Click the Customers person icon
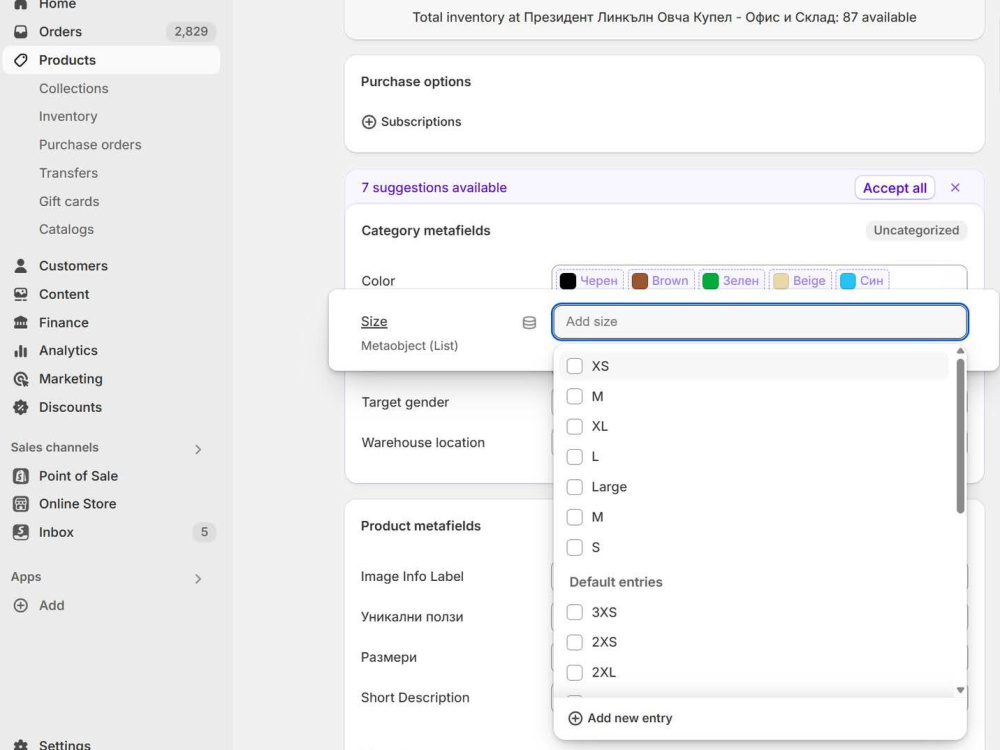This screenshot has width=1000, height=750. coord(20,265)
